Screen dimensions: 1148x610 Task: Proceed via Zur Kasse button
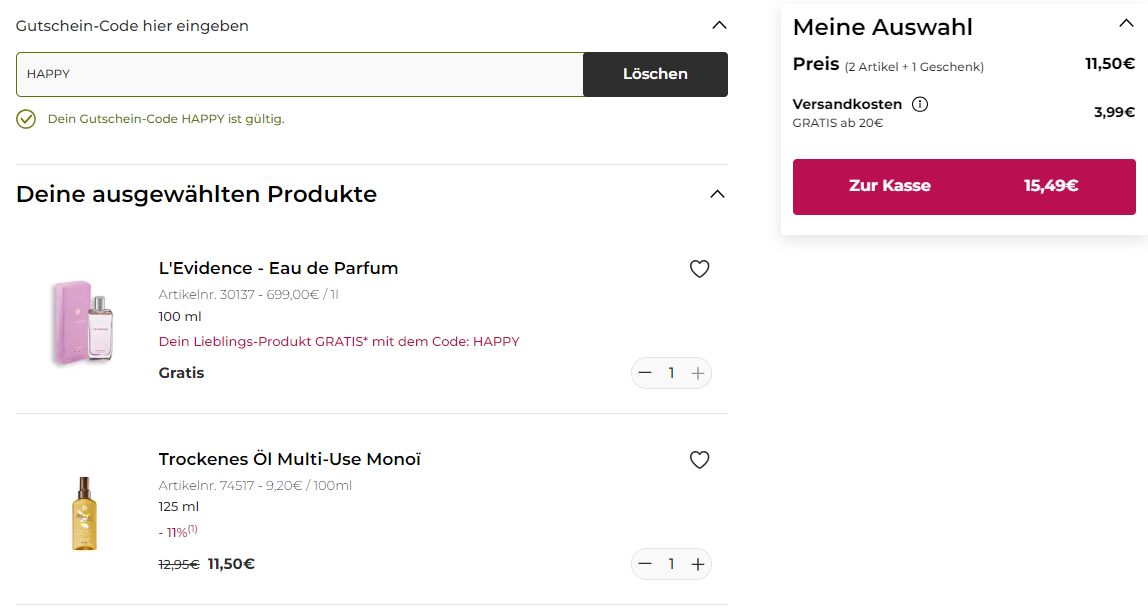964,187
